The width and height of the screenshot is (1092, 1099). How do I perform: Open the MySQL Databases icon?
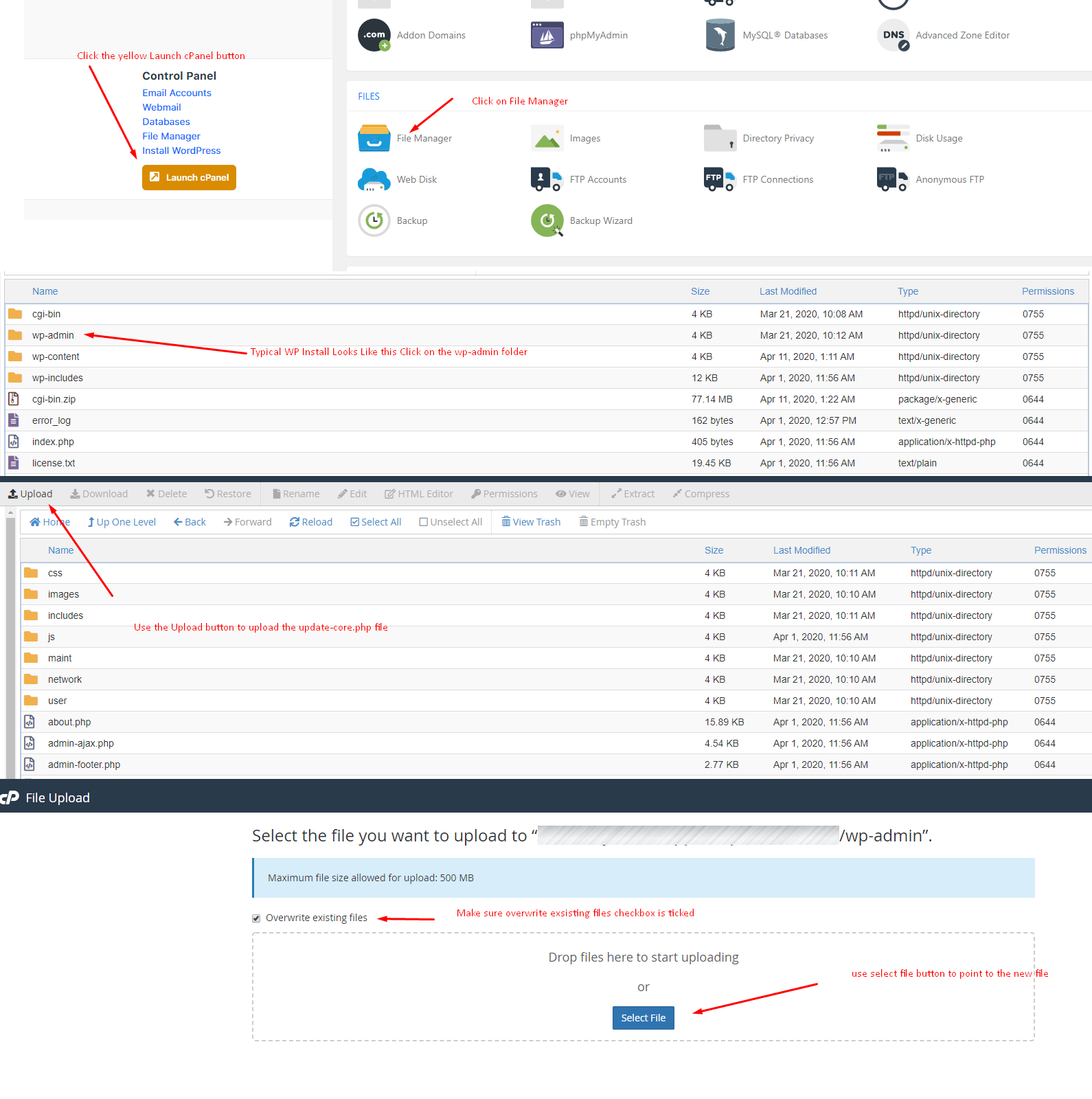click(720, 35)
